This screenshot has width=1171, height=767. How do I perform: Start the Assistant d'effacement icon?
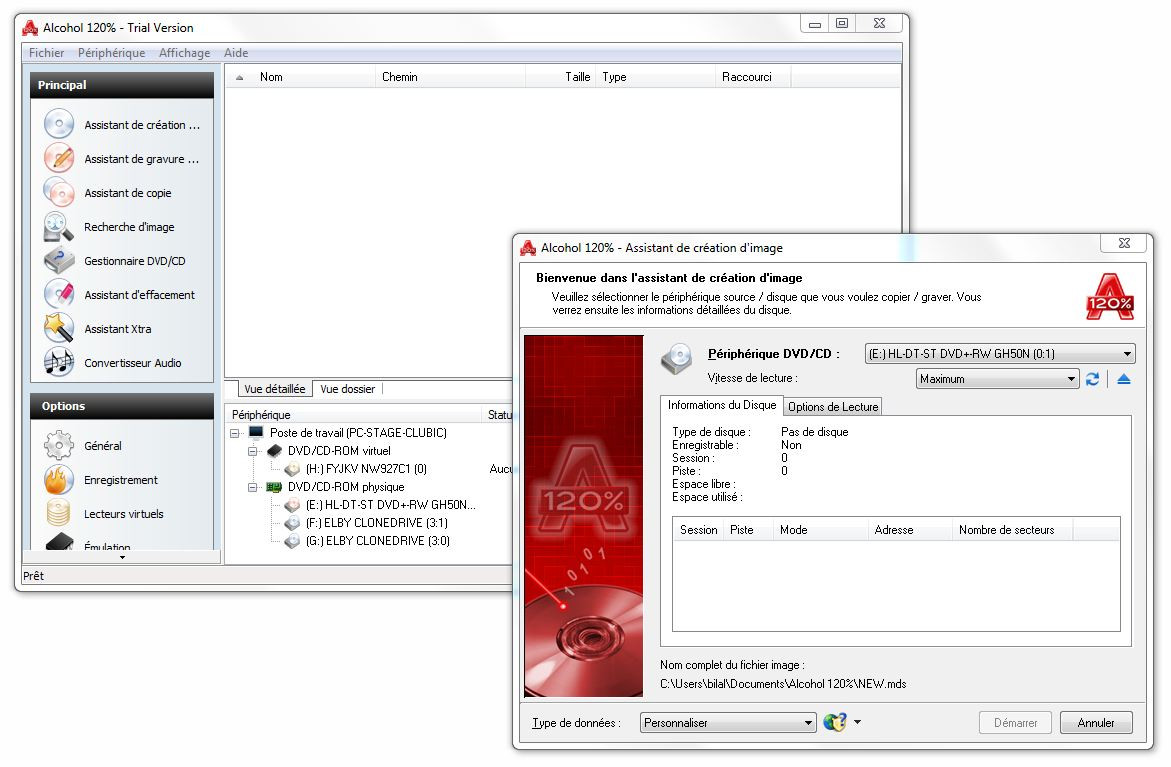59,295
